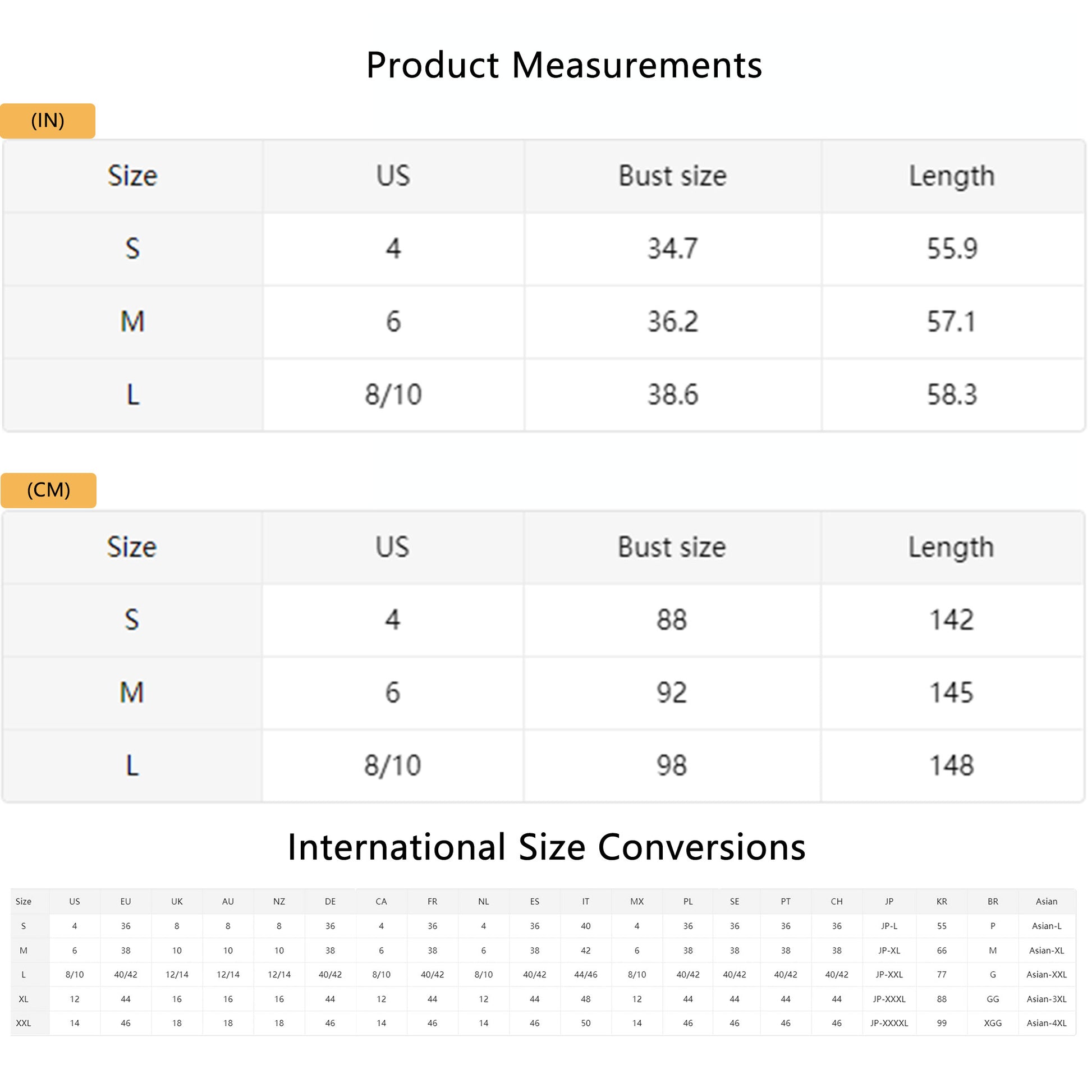Viewport: 1092px width, 1092px height.
Task: Click the XGG cell in BR column
Action: [993, 1023]
